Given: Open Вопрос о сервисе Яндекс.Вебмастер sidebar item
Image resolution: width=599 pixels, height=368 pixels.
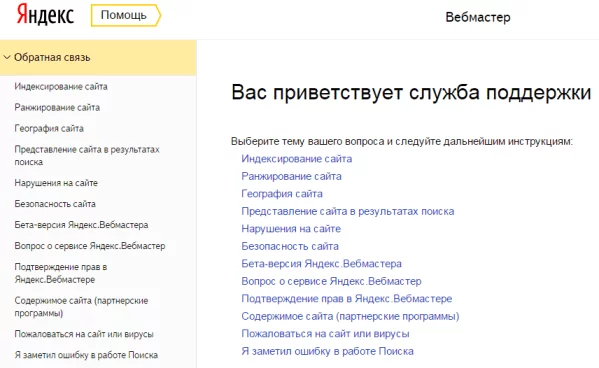Looking at the screenshot, I should (90, 246).
